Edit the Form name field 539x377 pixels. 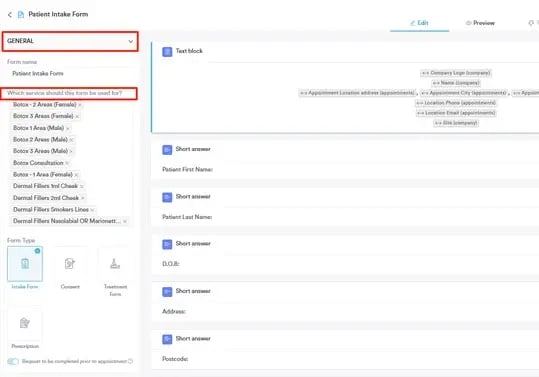pos(70,74)
